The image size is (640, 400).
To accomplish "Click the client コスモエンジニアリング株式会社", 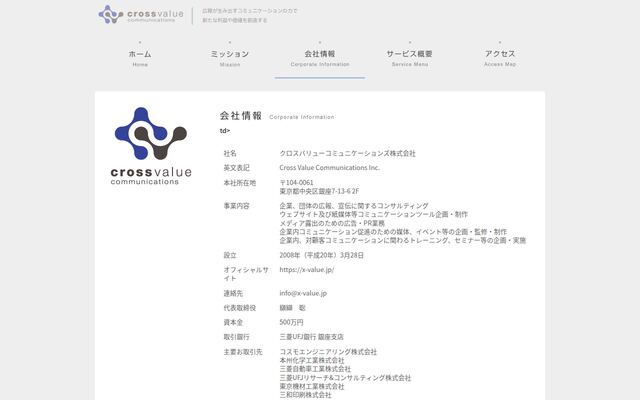I will click(328, 352).
